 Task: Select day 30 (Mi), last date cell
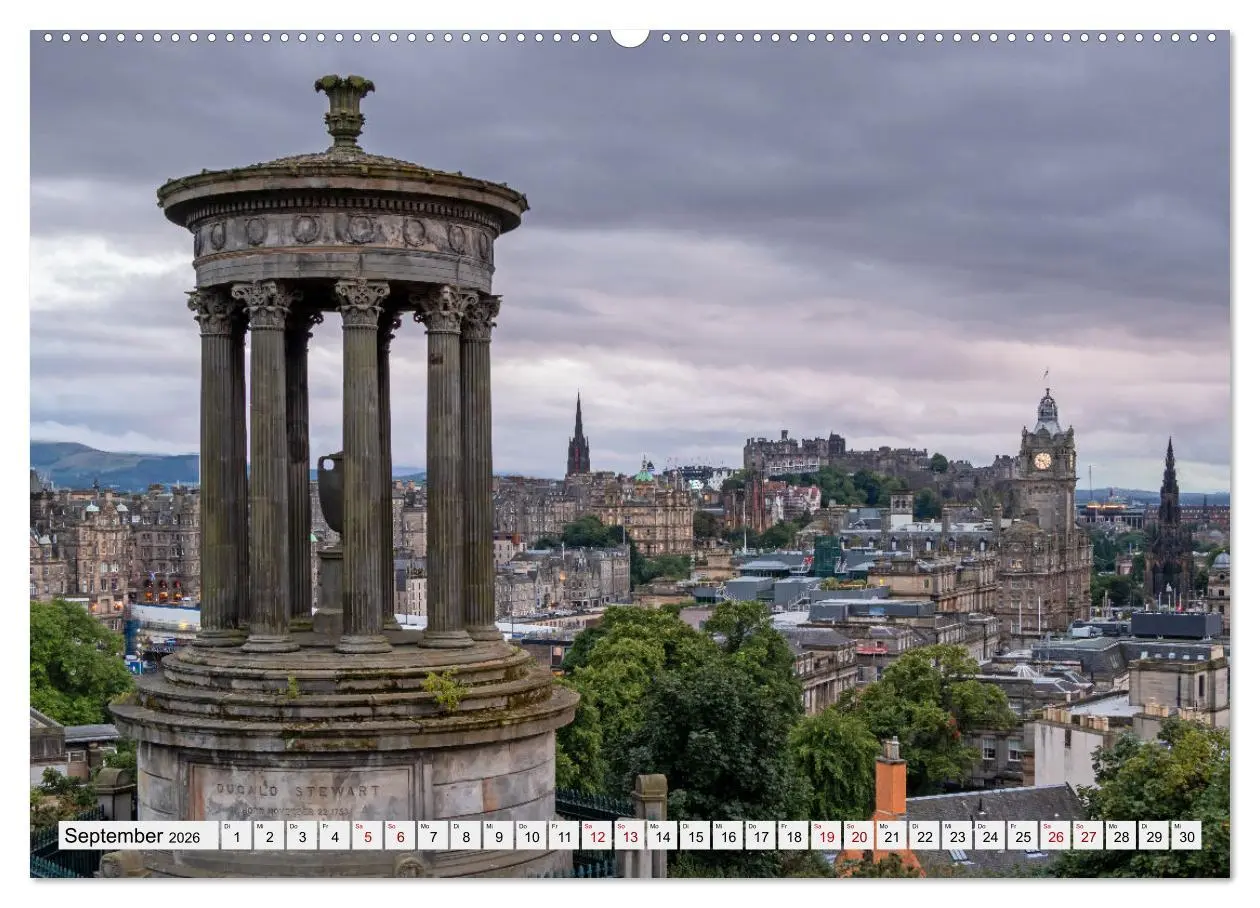pos(1186,836)
